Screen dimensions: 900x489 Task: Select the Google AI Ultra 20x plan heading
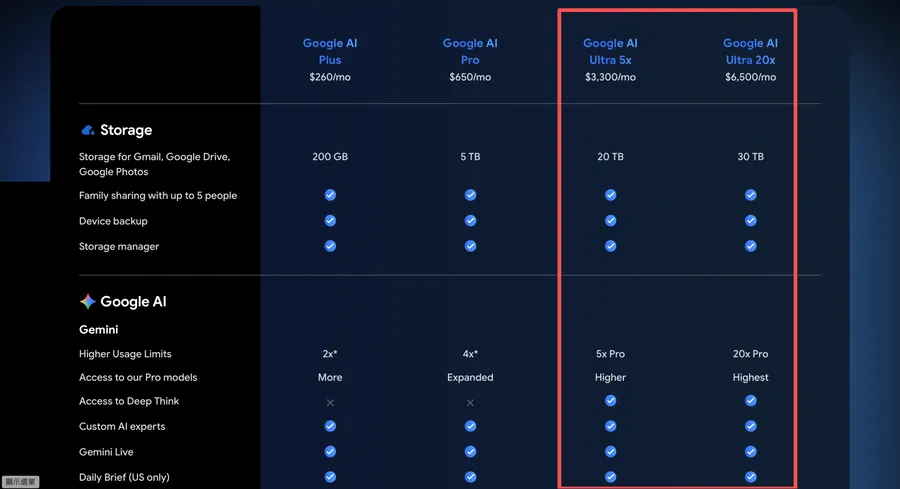(x=750, y=51)
